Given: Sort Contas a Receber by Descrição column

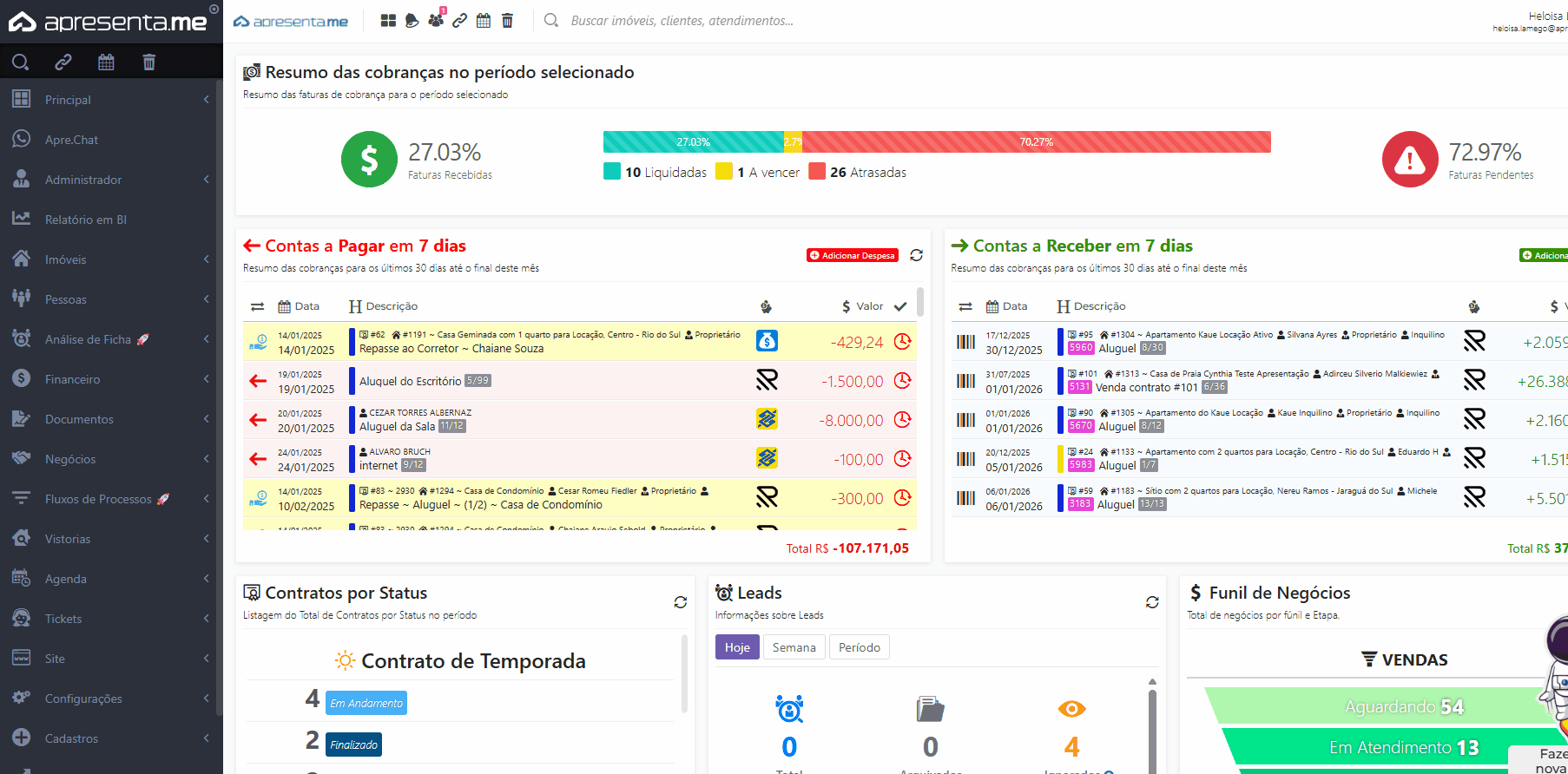Looking at the screenshot, I should coord(1091,306).
